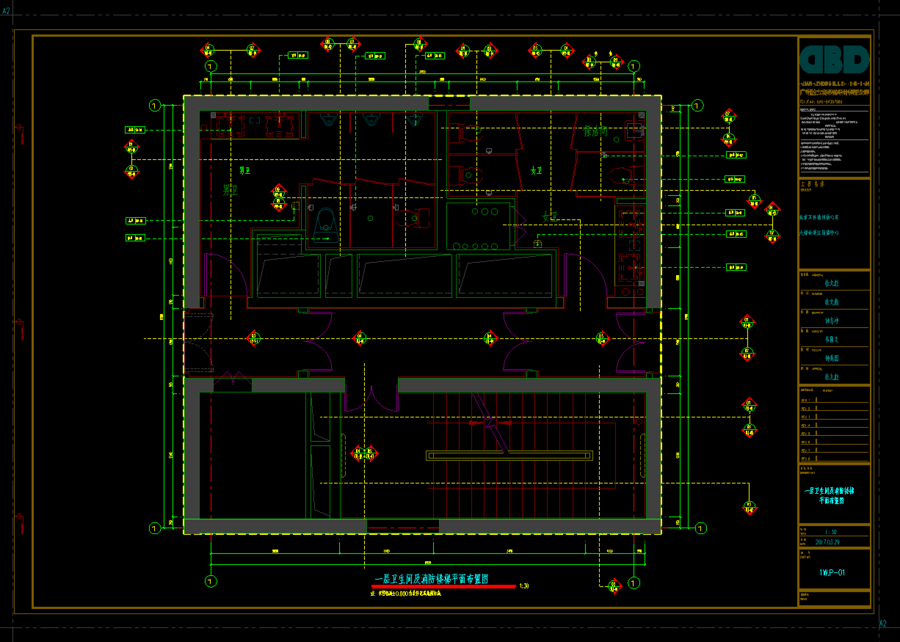Click the 女卫 room label in upper right room

pos(536,170)
